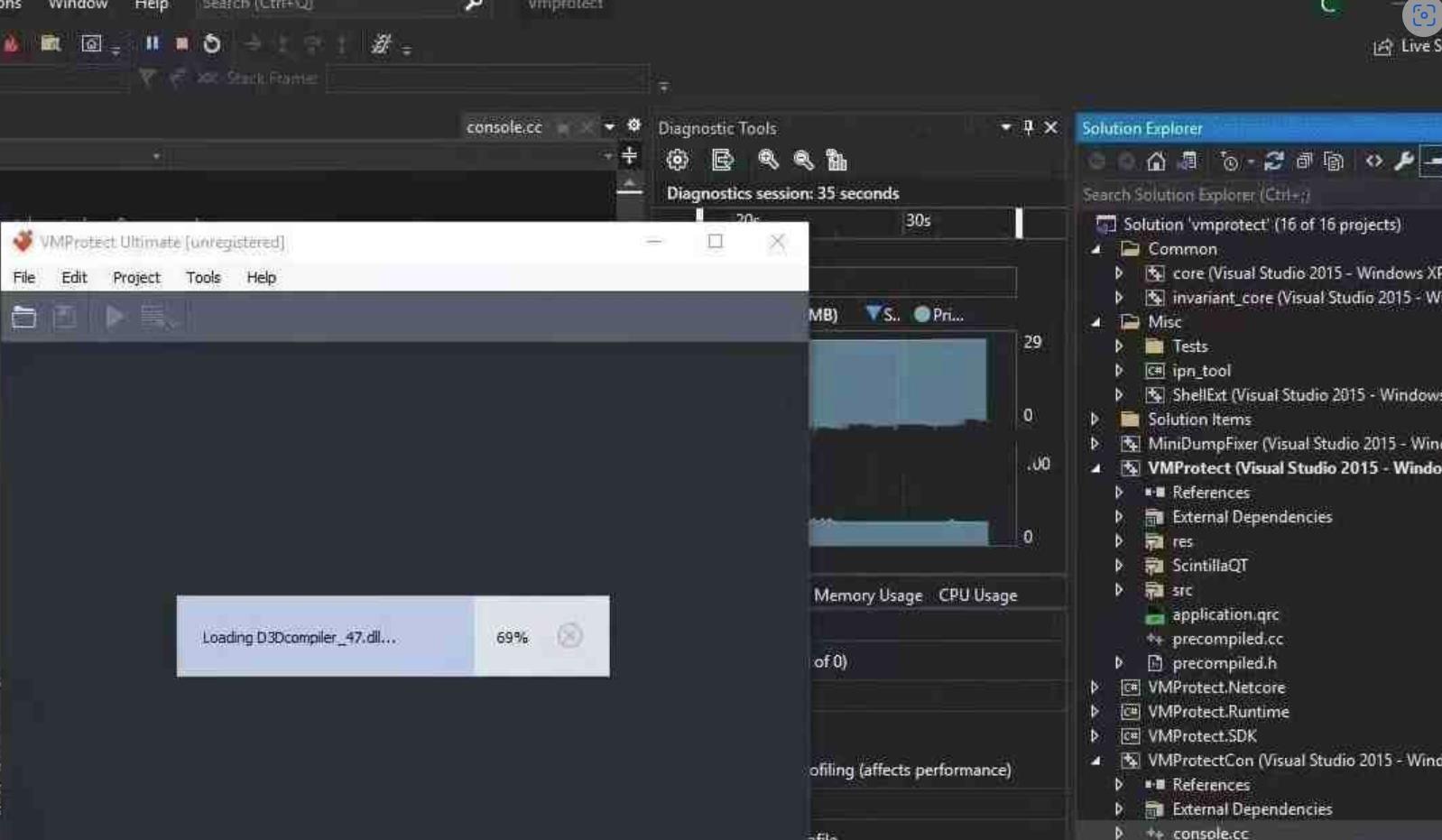View code icon in Solution Explorer
Image resolution: width=1442 pixels, height=840 pixels.
pyautogui.click(x=1373, y=161)
